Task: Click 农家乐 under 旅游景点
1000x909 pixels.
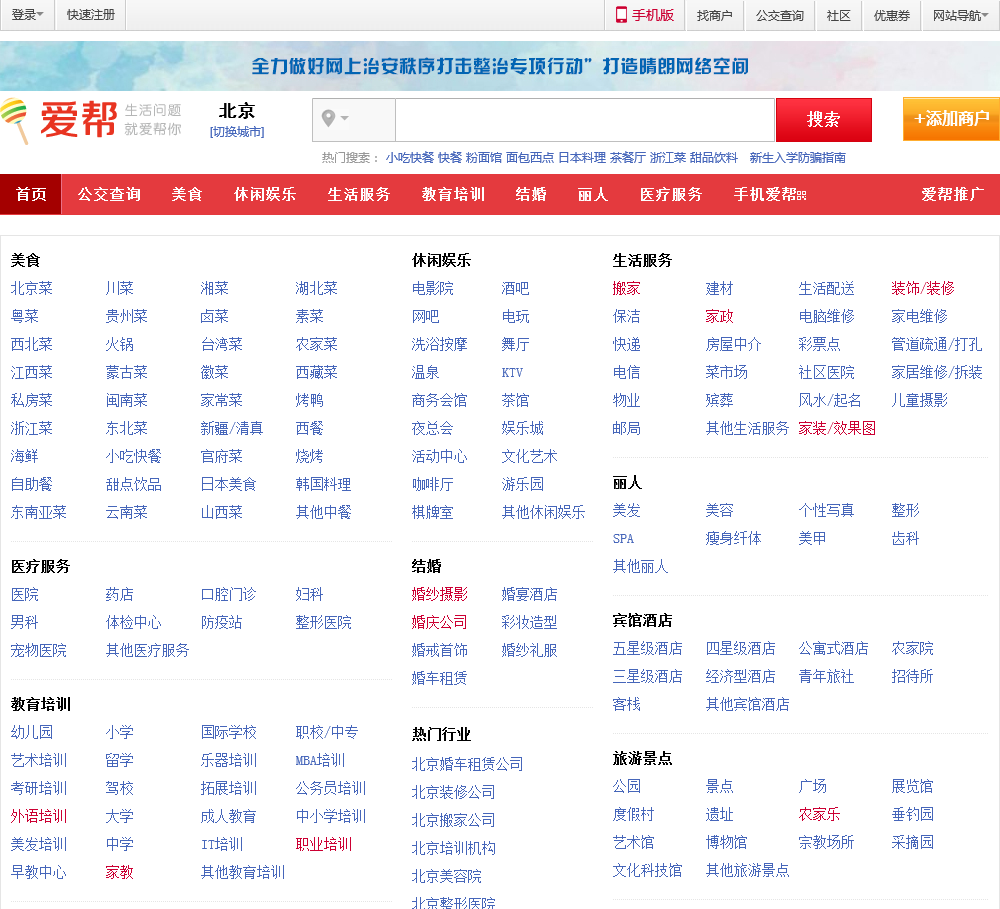Action: (819, 815)
